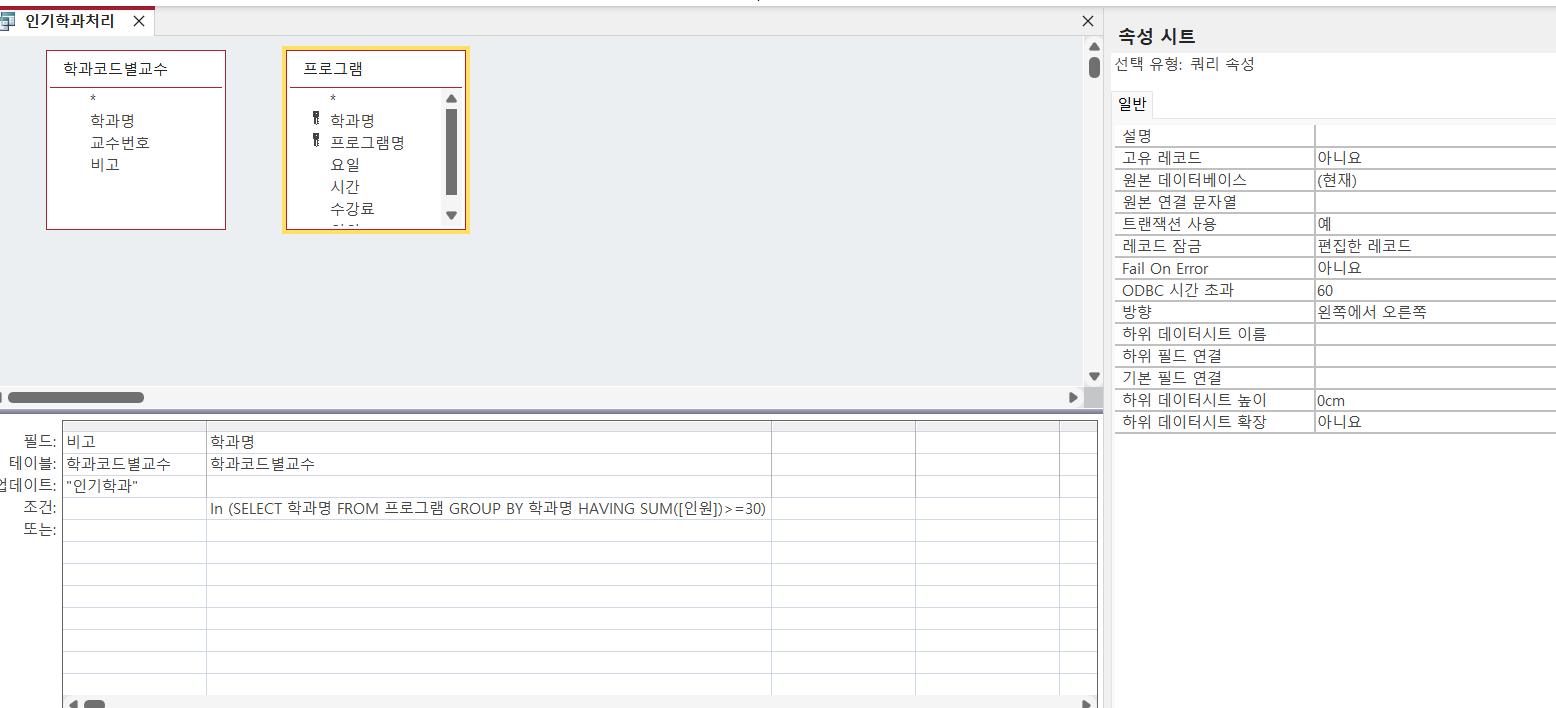Viewport: 1556px width, 708px height.
Task: Open the 고유 레코드 property value
Action: coord(1434,158)
